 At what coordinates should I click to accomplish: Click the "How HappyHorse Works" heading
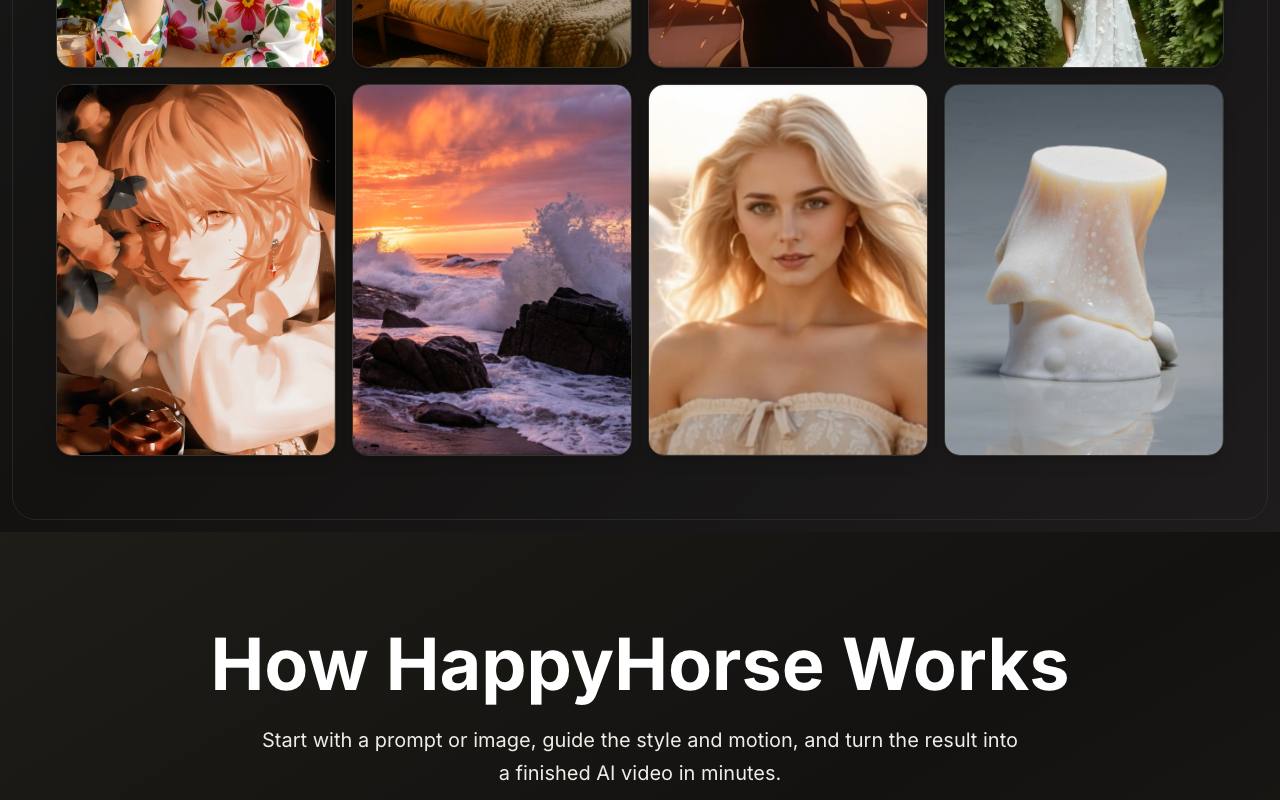640,665
